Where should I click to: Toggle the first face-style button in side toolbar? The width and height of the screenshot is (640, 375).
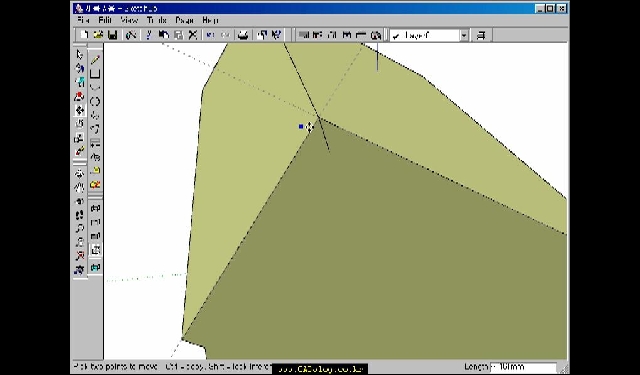click(95, 209)
